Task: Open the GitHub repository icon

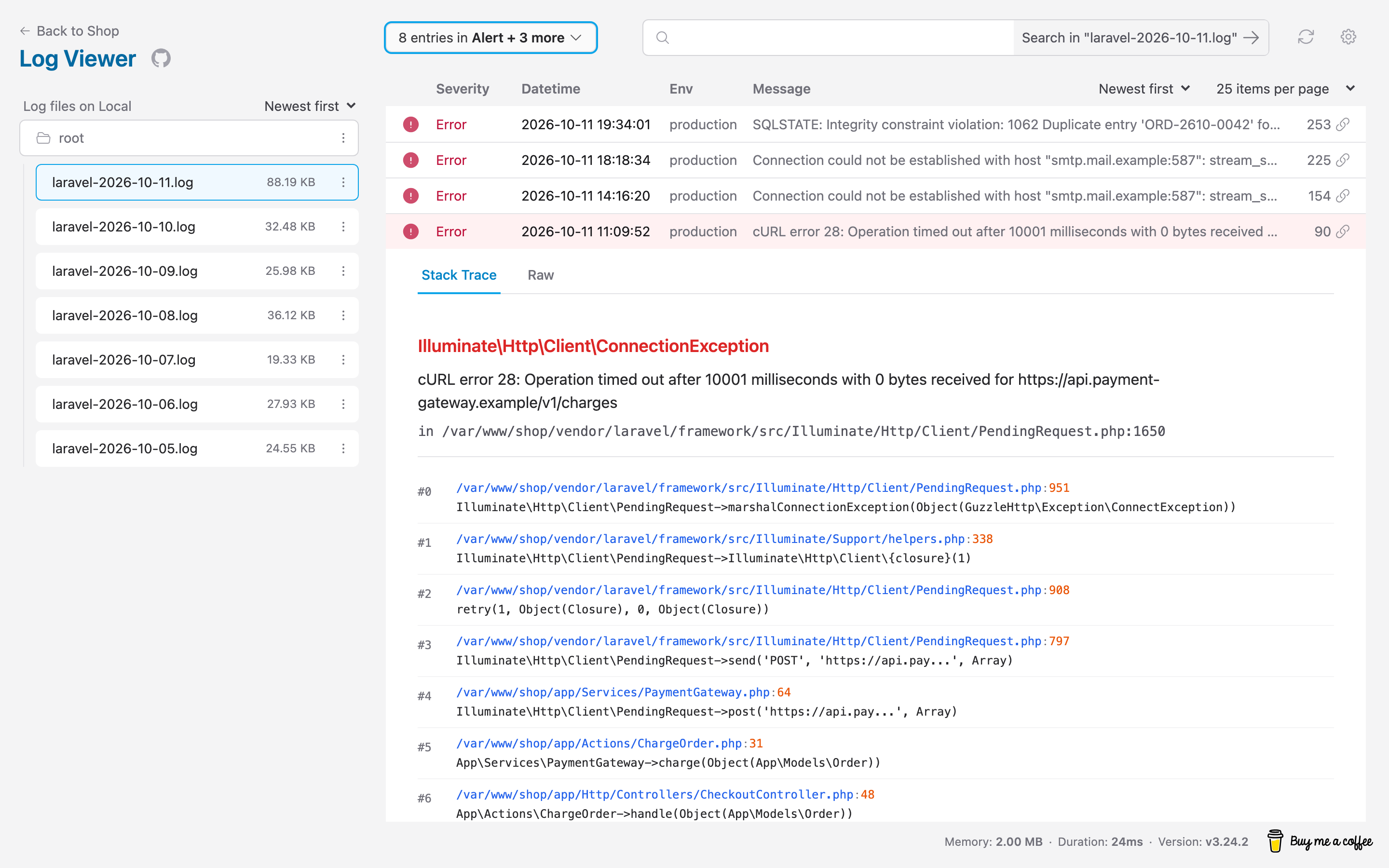Action: [x=161, y=58]
